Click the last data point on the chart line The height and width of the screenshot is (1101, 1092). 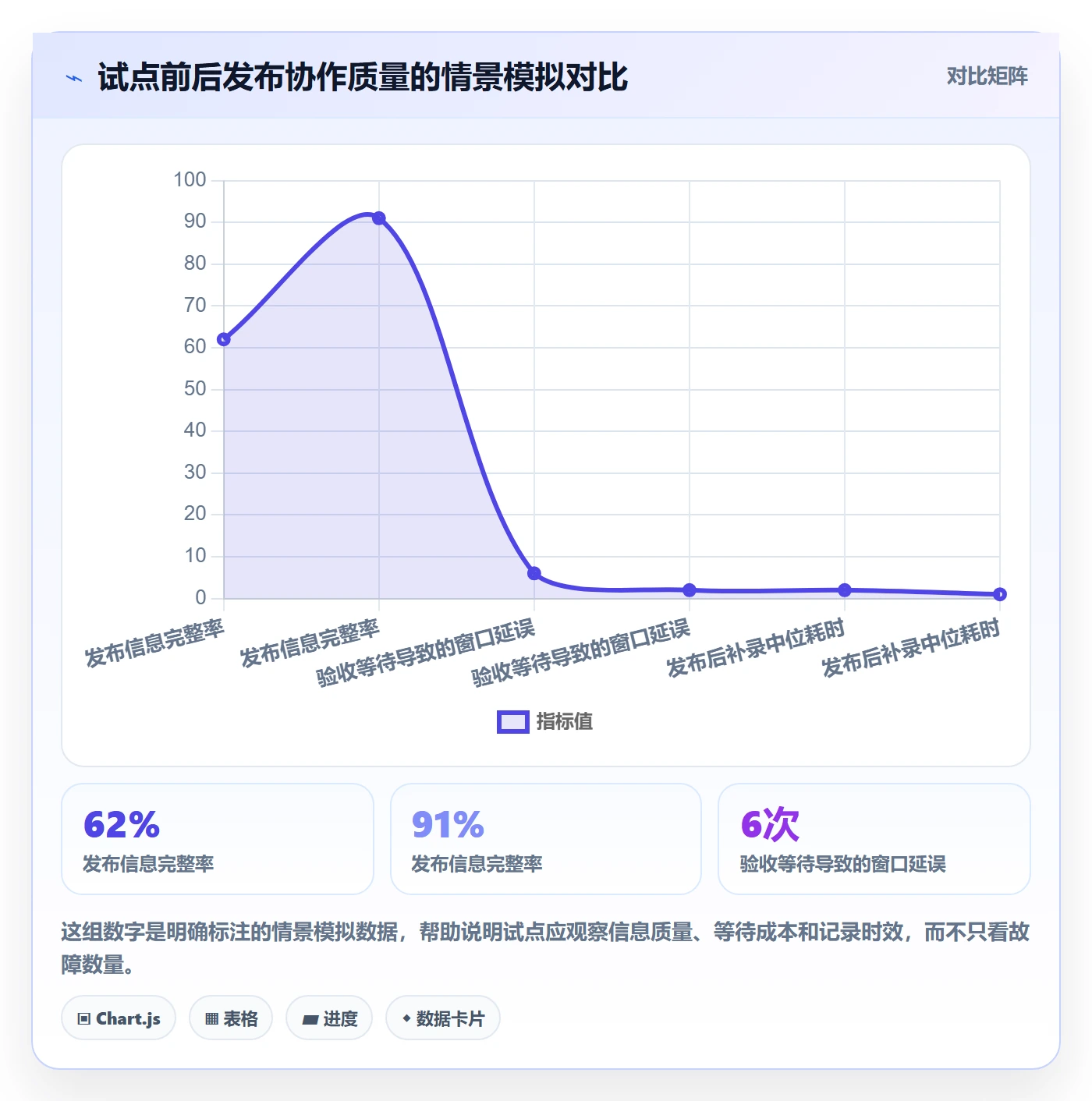point(1000,594)
